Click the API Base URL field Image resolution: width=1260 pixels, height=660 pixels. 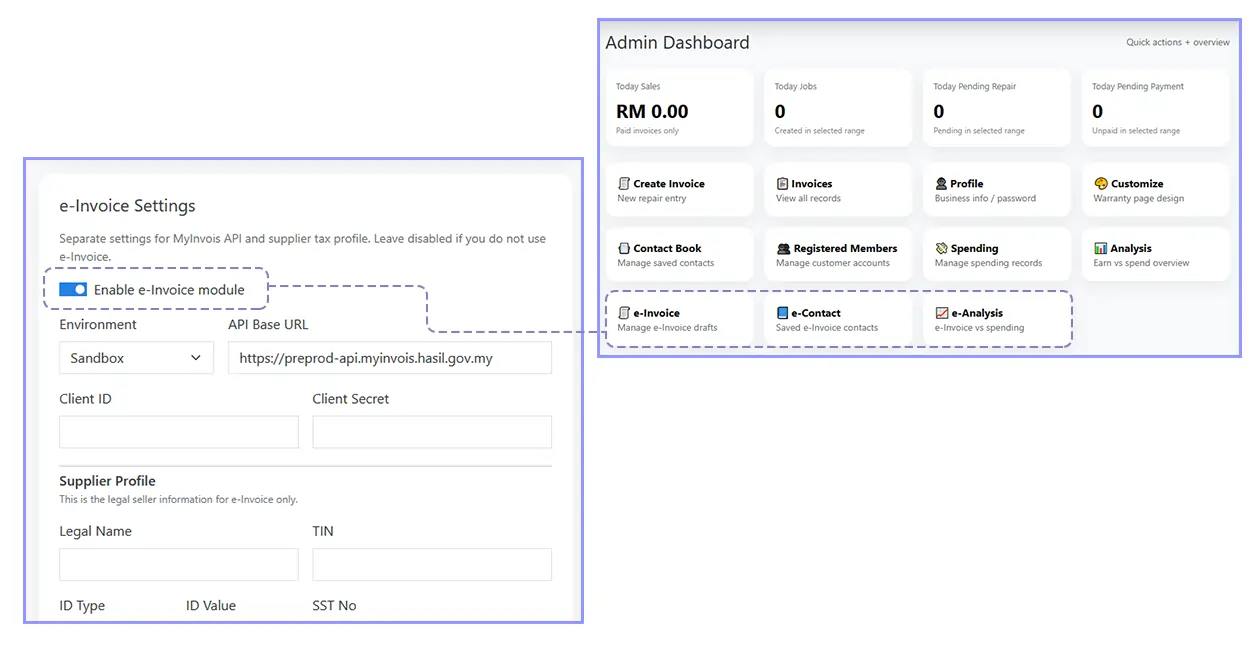point(390,357)
